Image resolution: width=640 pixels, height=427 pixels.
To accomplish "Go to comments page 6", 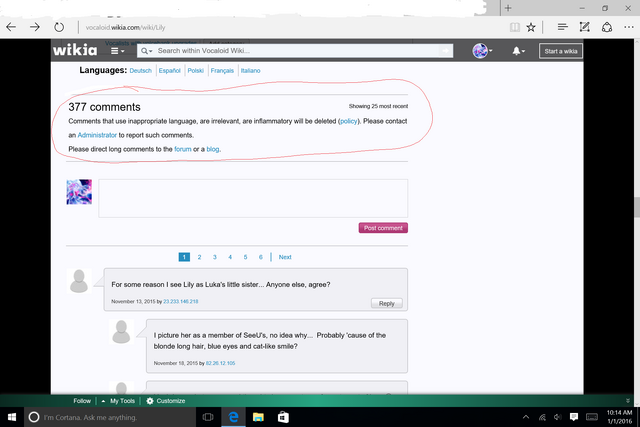I will click(x=260, y=257).
